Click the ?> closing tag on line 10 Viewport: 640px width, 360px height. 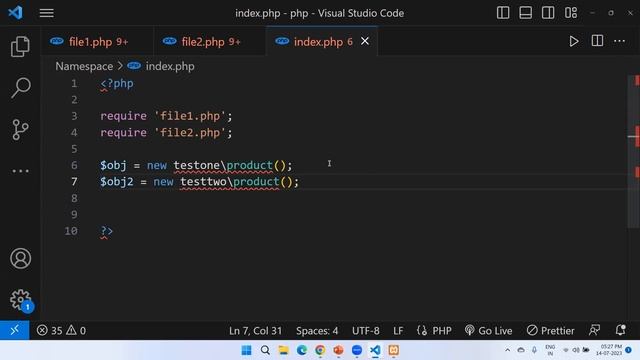(x=107, y=231)
